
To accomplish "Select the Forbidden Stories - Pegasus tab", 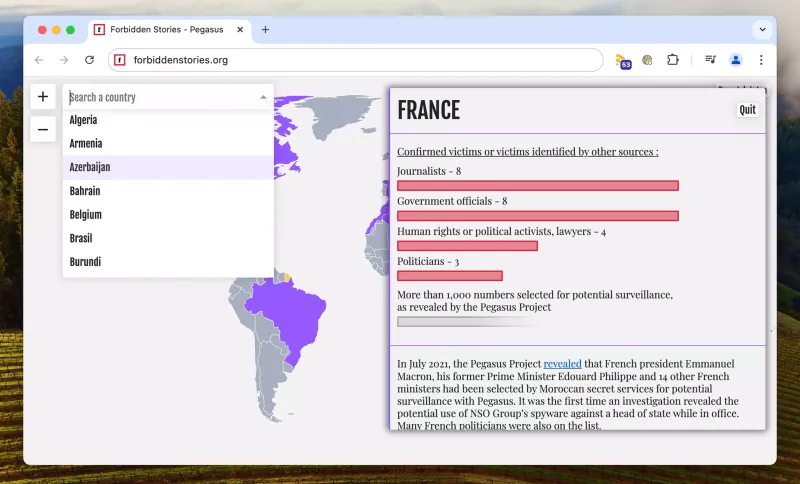I will pos(166,30).
